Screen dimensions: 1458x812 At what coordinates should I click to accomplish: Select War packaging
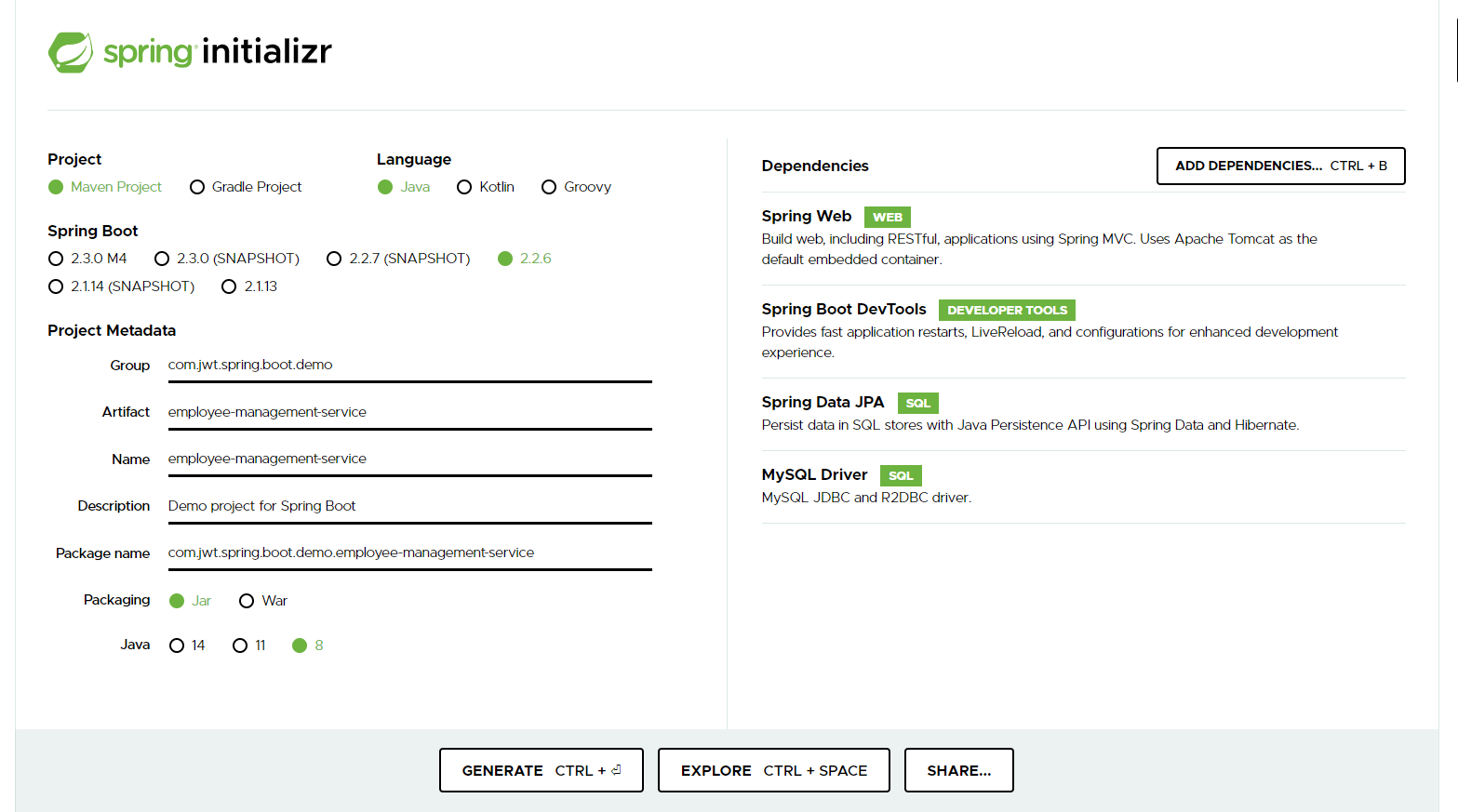246,600
